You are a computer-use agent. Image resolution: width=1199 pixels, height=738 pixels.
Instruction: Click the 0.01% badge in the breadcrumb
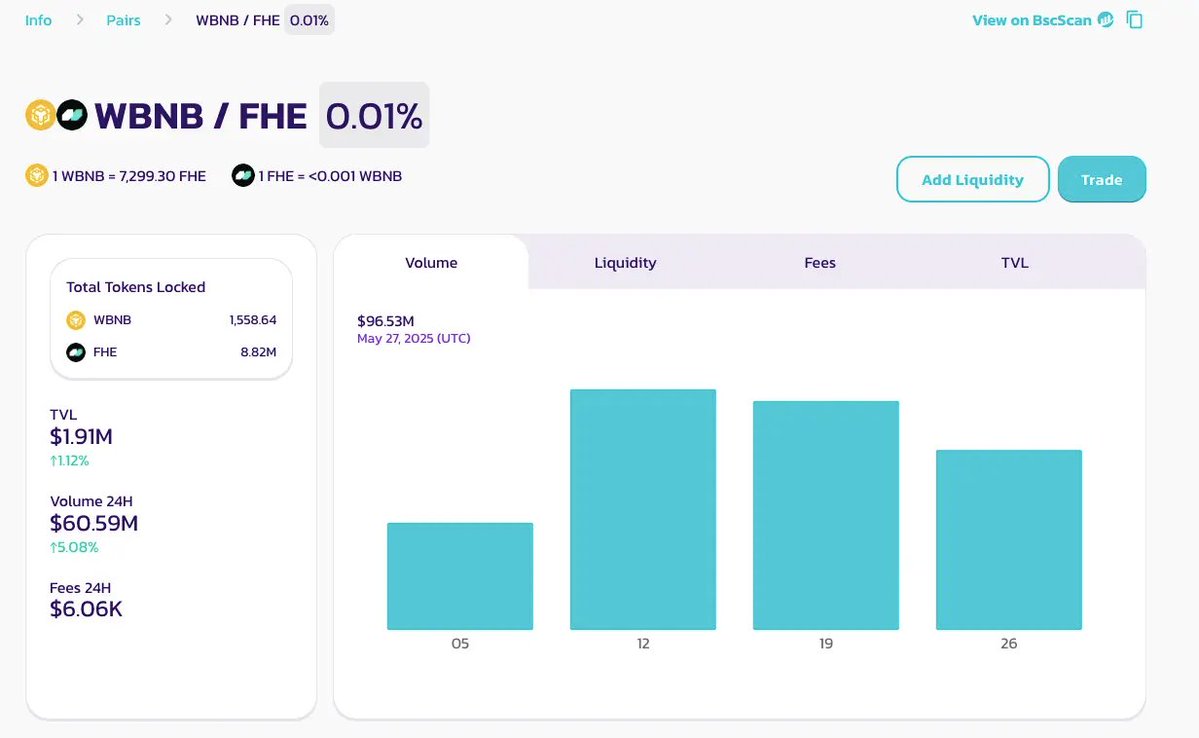[x=309, y=20]
